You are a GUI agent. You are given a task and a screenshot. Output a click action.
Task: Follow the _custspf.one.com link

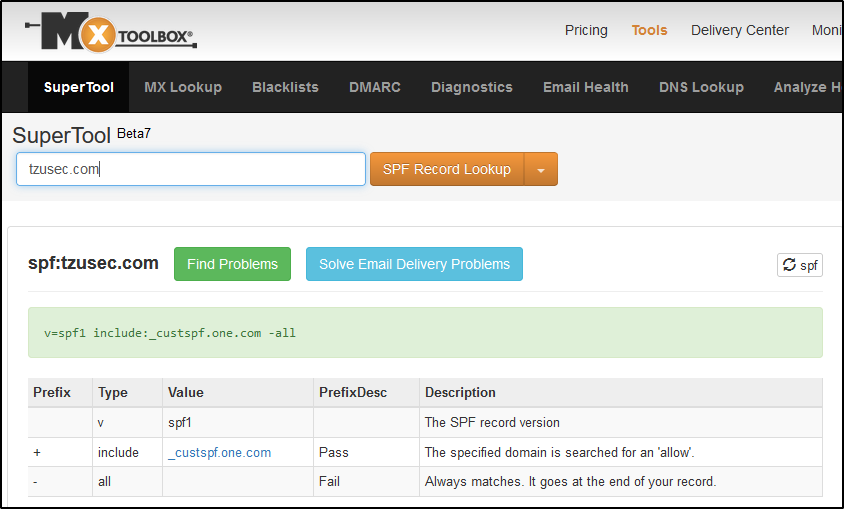tap(220, 453)
